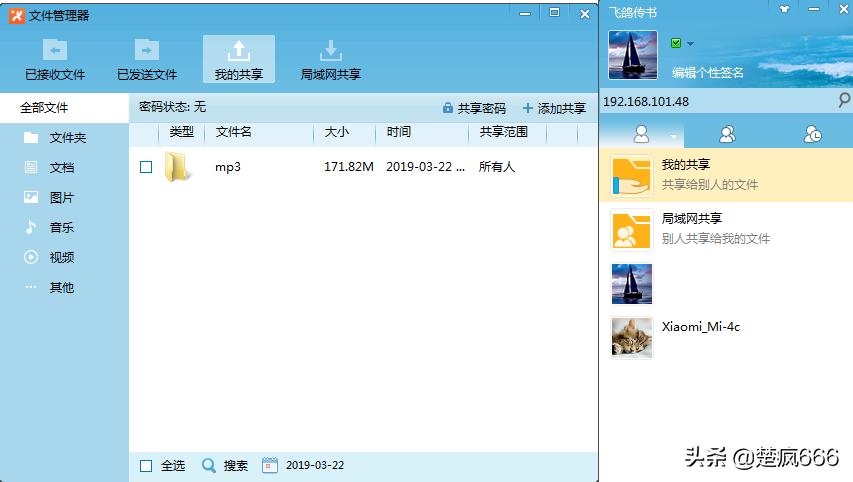Open the calendar icon date picker
The width and height of the screenshot is (853, 482).
click(x=270, y=465)
